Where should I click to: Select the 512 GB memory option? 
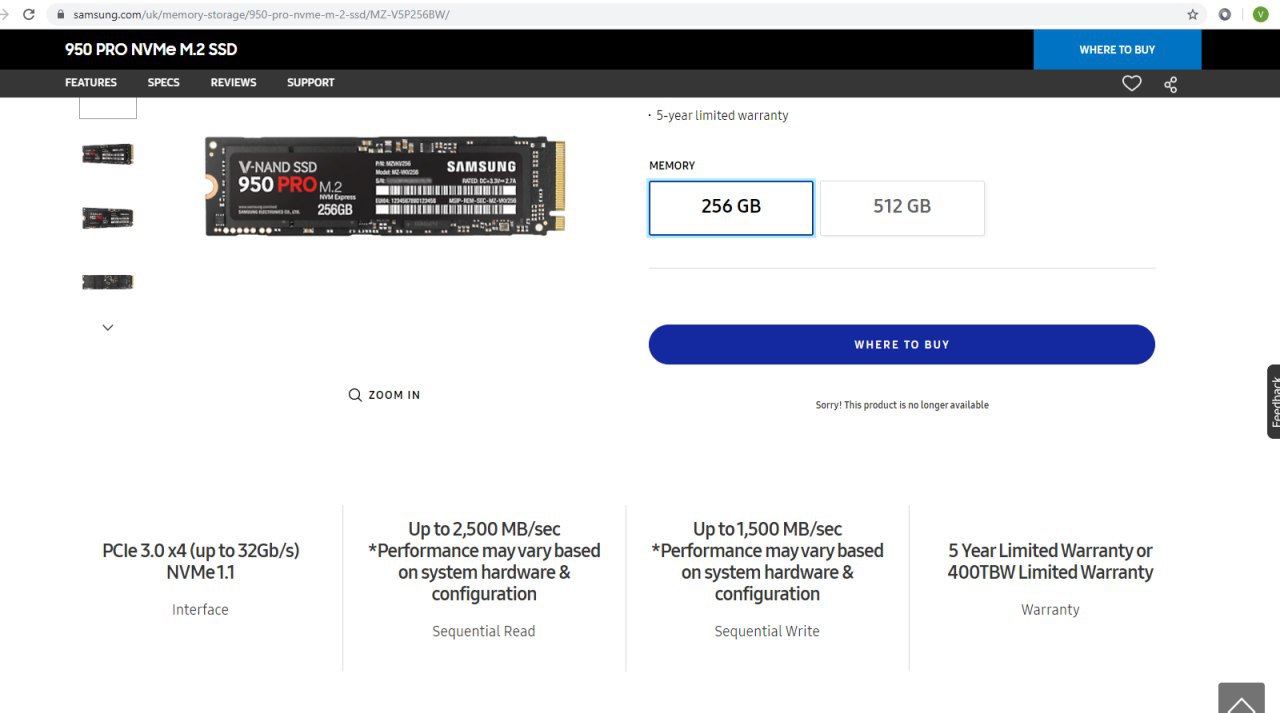[x=902, y=208]
